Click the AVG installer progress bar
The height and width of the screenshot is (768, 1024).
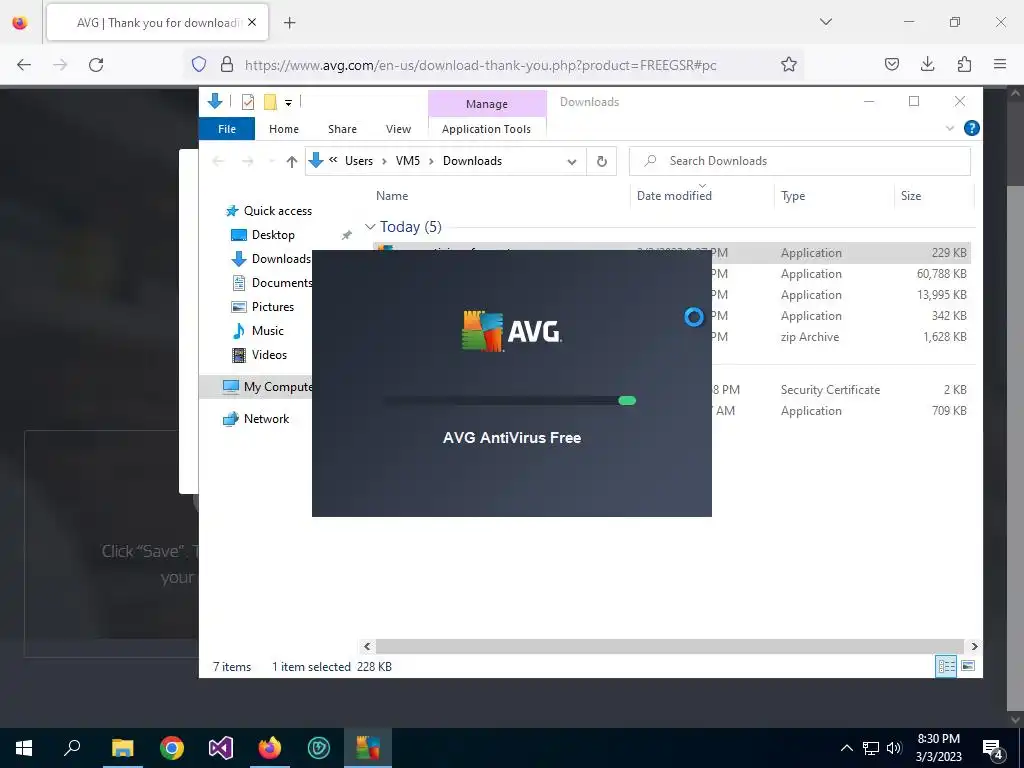(509, 400)
